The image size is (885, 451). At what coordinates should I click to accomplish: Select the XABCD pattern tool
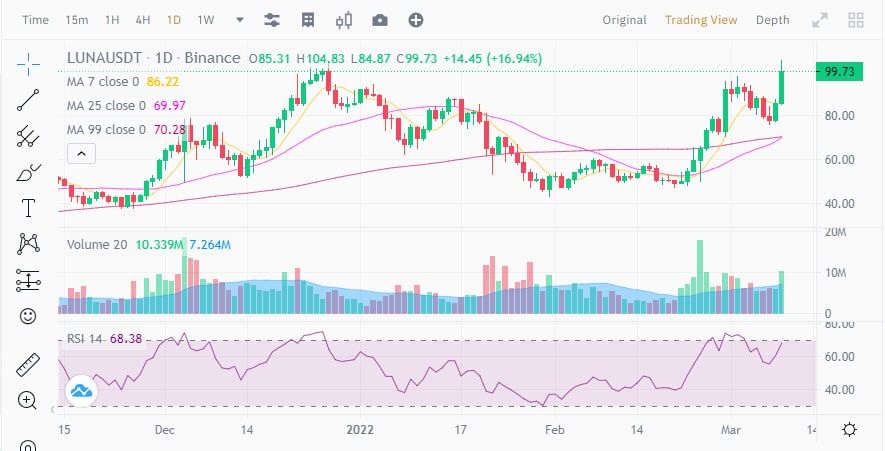click(x=28, y=244)
